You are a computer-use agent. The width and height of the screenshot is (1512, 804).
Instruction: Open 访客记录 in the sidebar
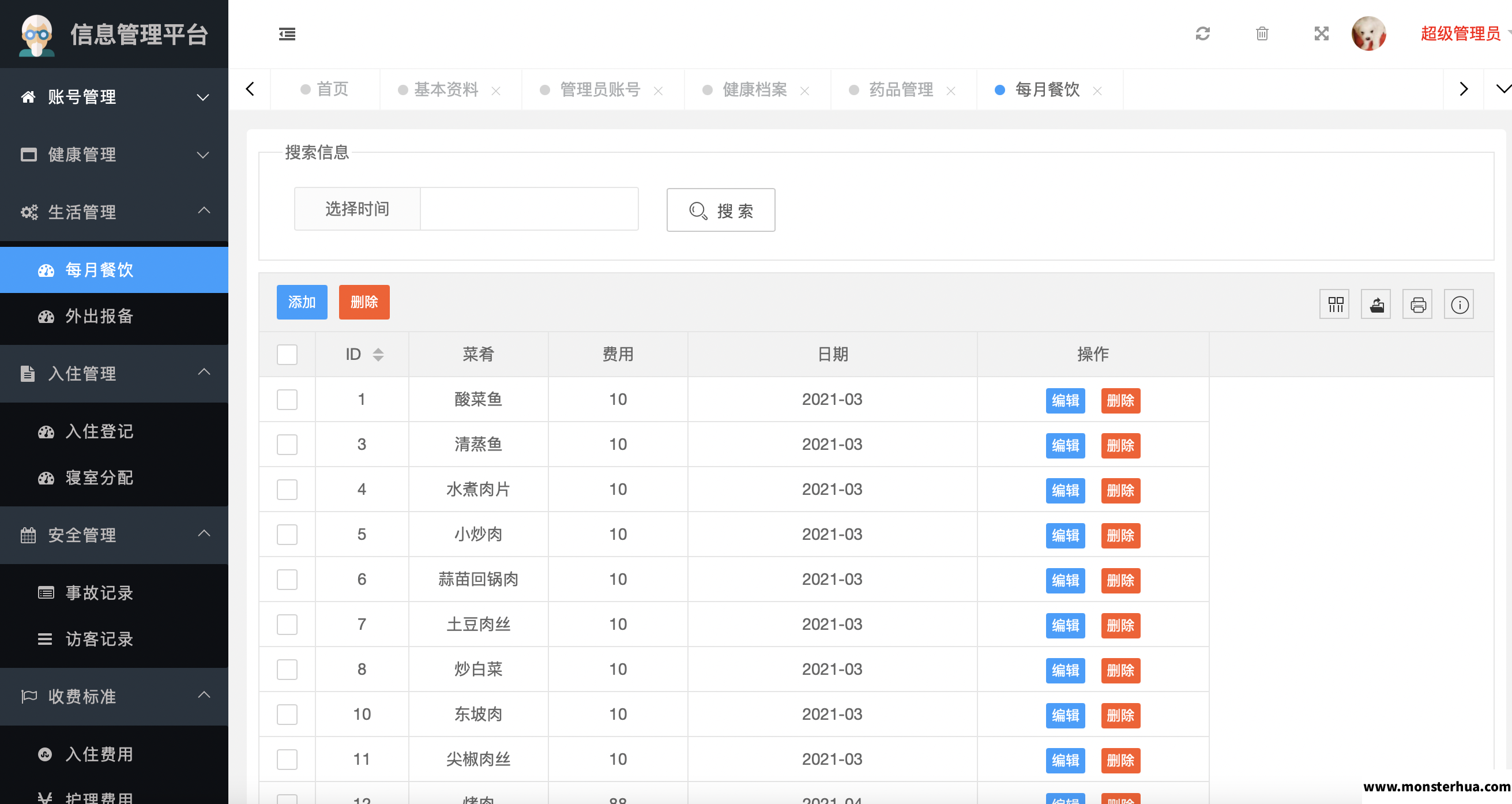(114, 639)
